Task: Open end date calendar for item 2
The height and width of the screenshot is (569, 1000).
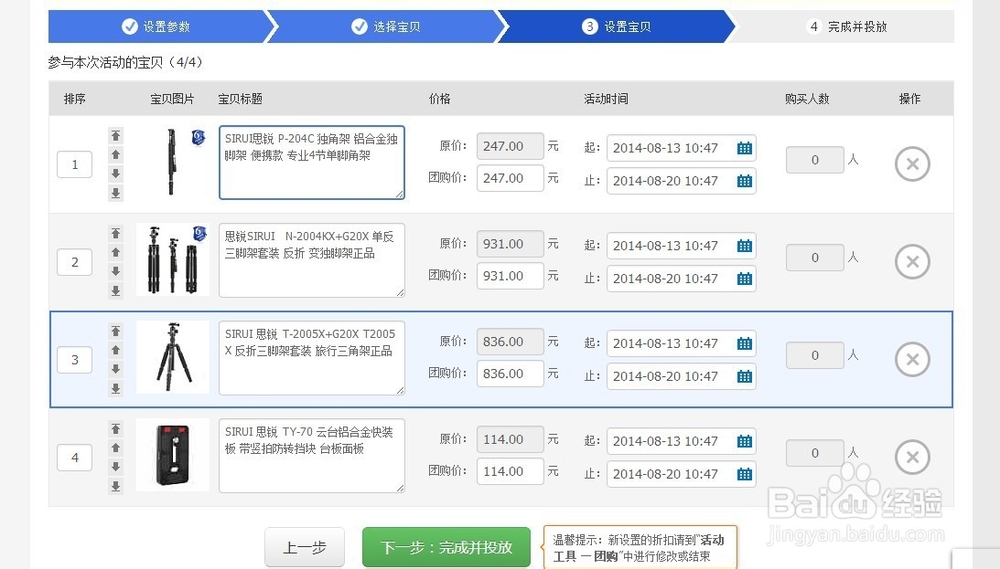Action: pyautogui.click(x=744, y=279)
